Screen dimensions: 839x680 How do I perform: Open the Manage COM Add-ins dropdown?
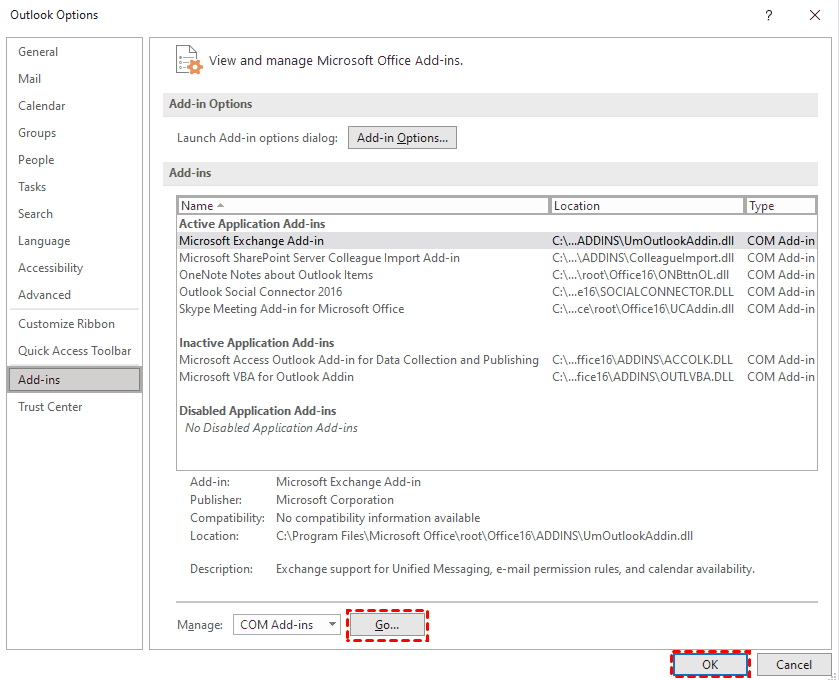[286, 624]
